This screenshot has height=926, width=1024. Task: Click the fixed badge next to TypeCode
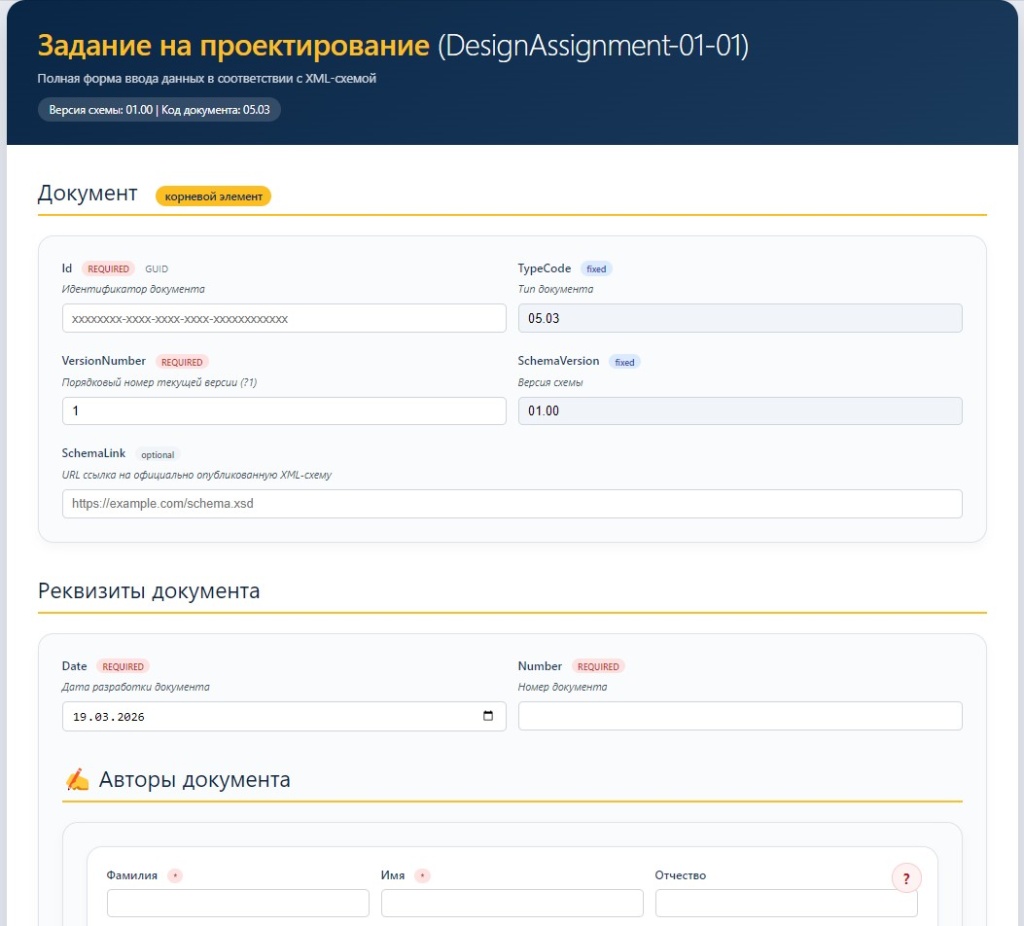[596, 268]
